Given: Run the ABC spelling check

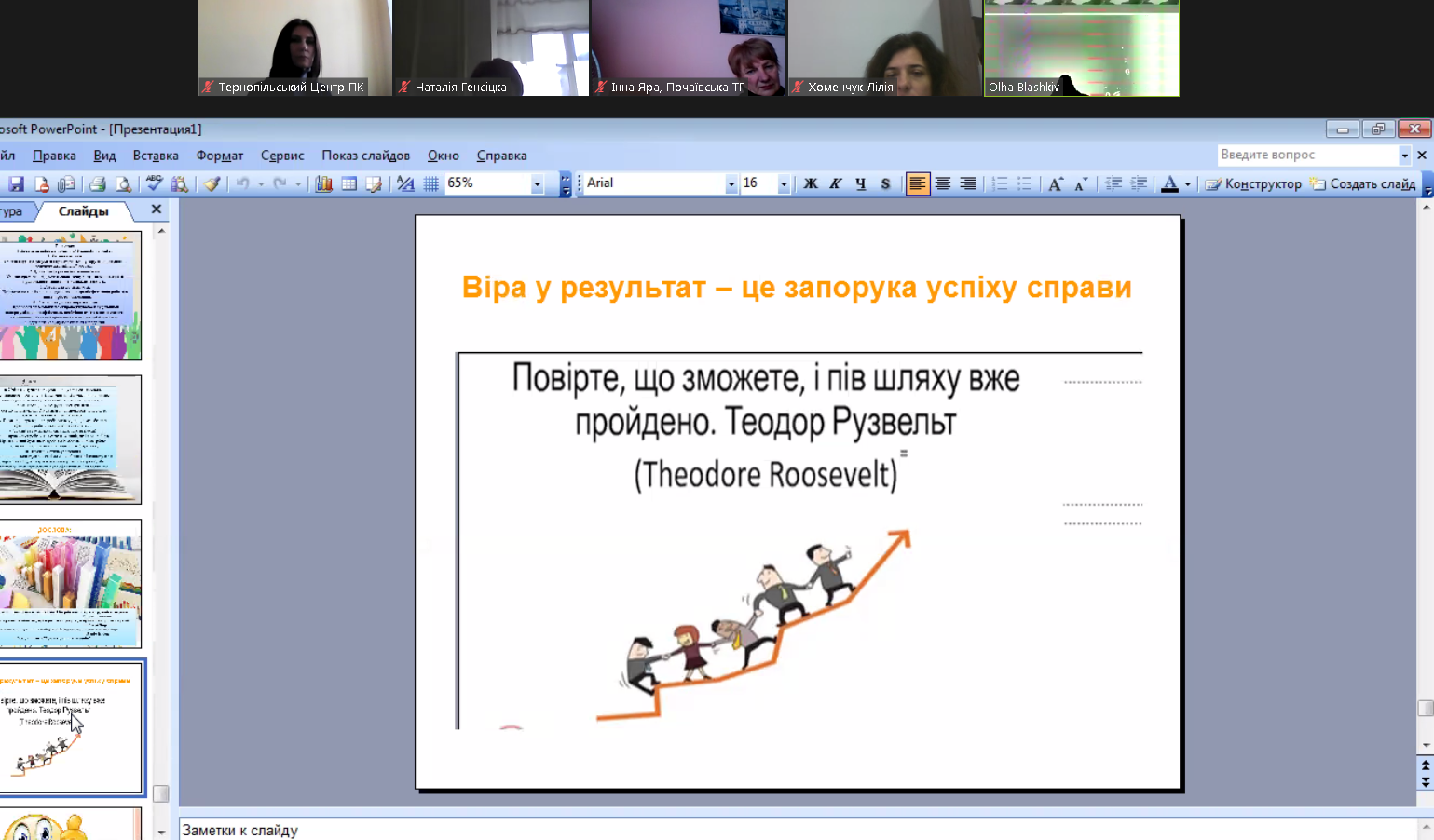Looking at the screenshot, I should coord(155,183).
